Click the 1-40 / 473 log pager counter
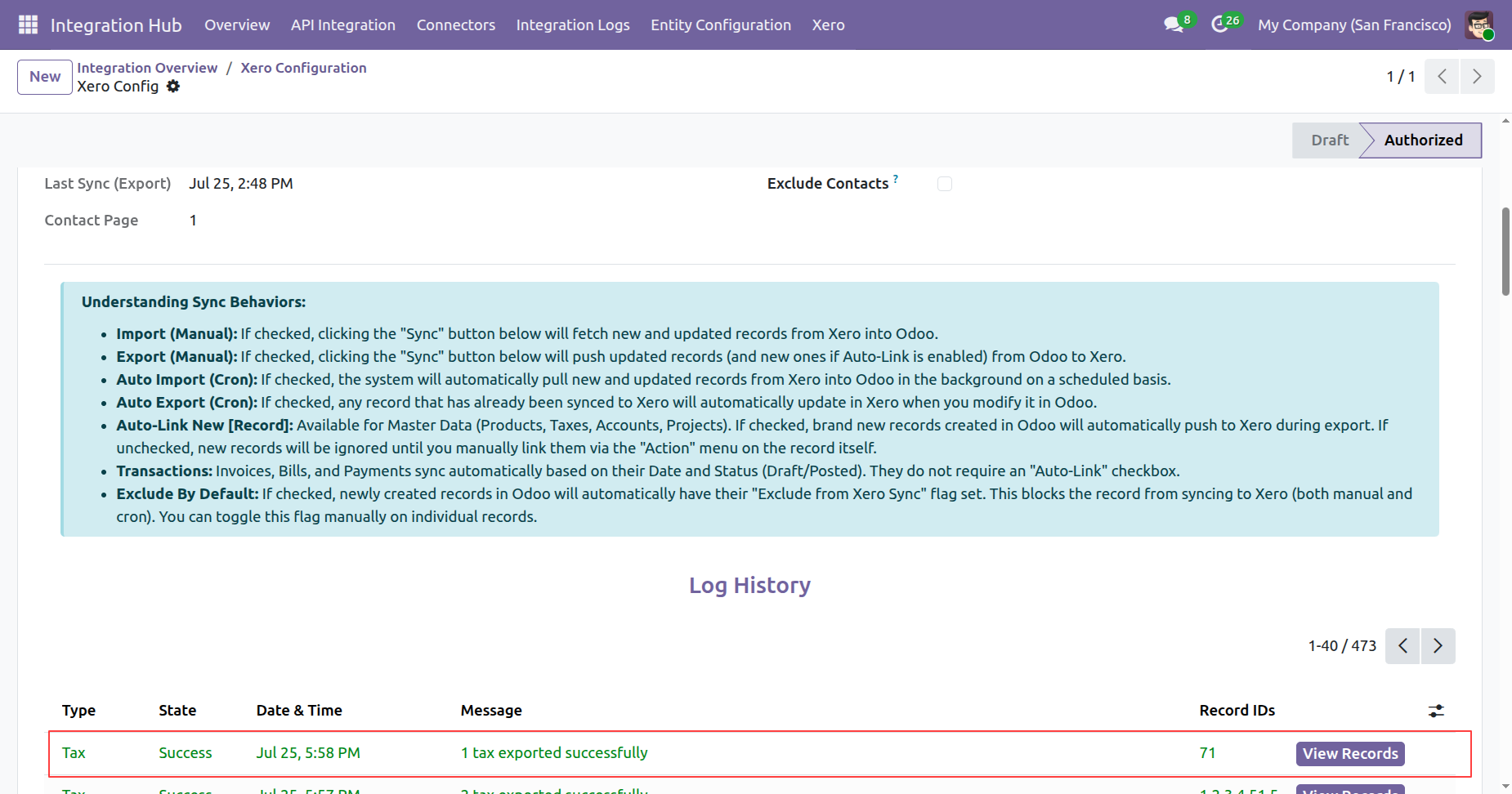1512x794 pixels. [x=1342, y=646]
